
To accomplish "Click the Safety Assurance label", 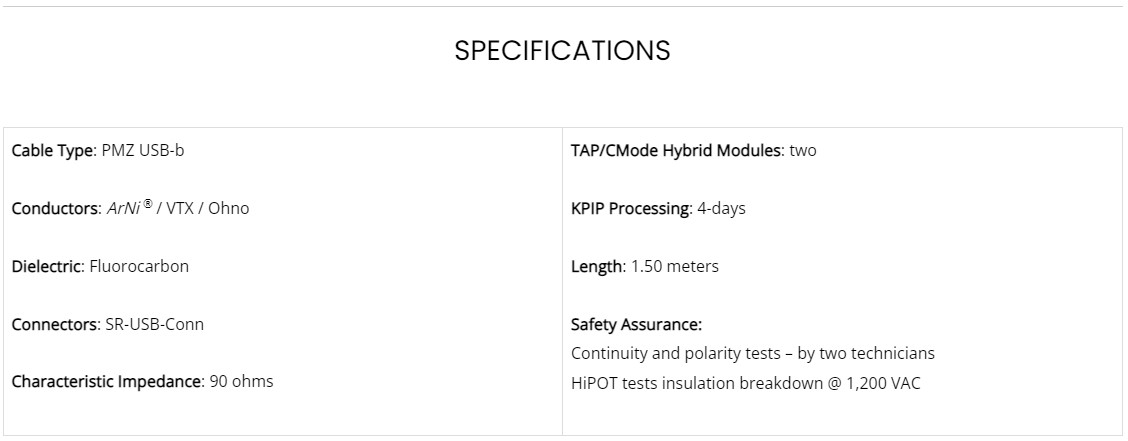I will (x=637, y=324).
